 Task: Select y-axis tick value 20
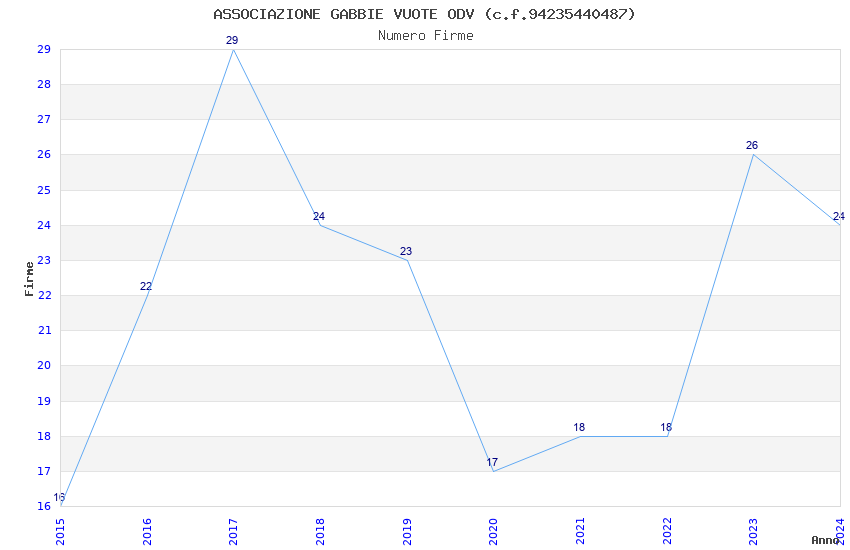tap(44, 365)
